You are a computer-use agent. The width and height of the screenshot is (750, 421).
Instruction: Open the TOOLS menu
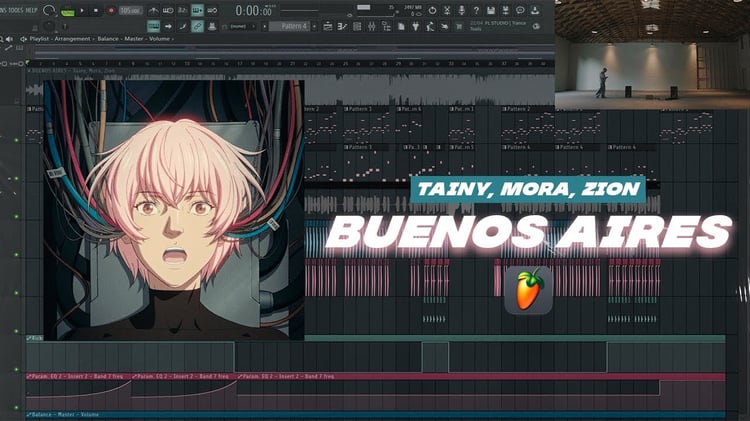pyautogui.click(x=16, y=10)
